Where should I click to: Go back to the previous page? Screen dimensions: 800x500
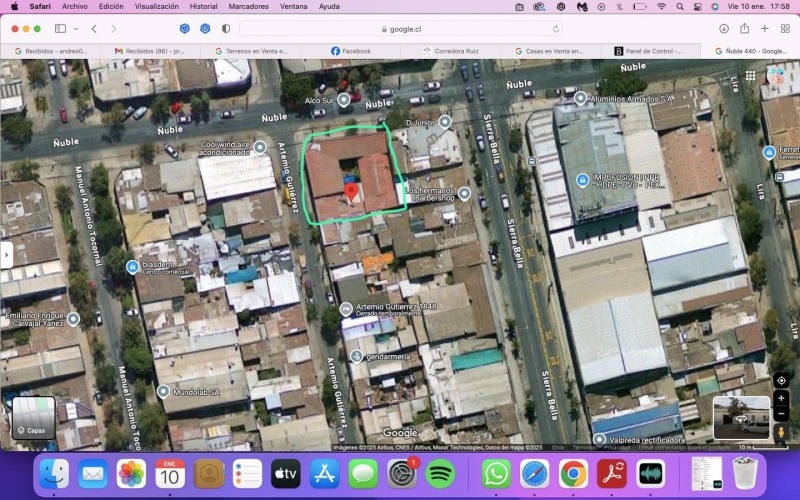click(x=94, y=29)
